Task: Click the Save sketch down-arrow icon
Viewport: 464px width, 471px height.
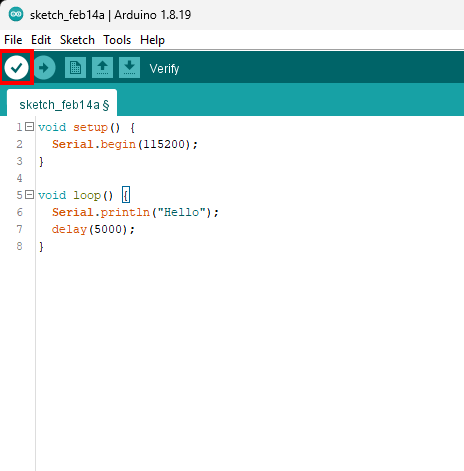Action: tap(129, 68)
